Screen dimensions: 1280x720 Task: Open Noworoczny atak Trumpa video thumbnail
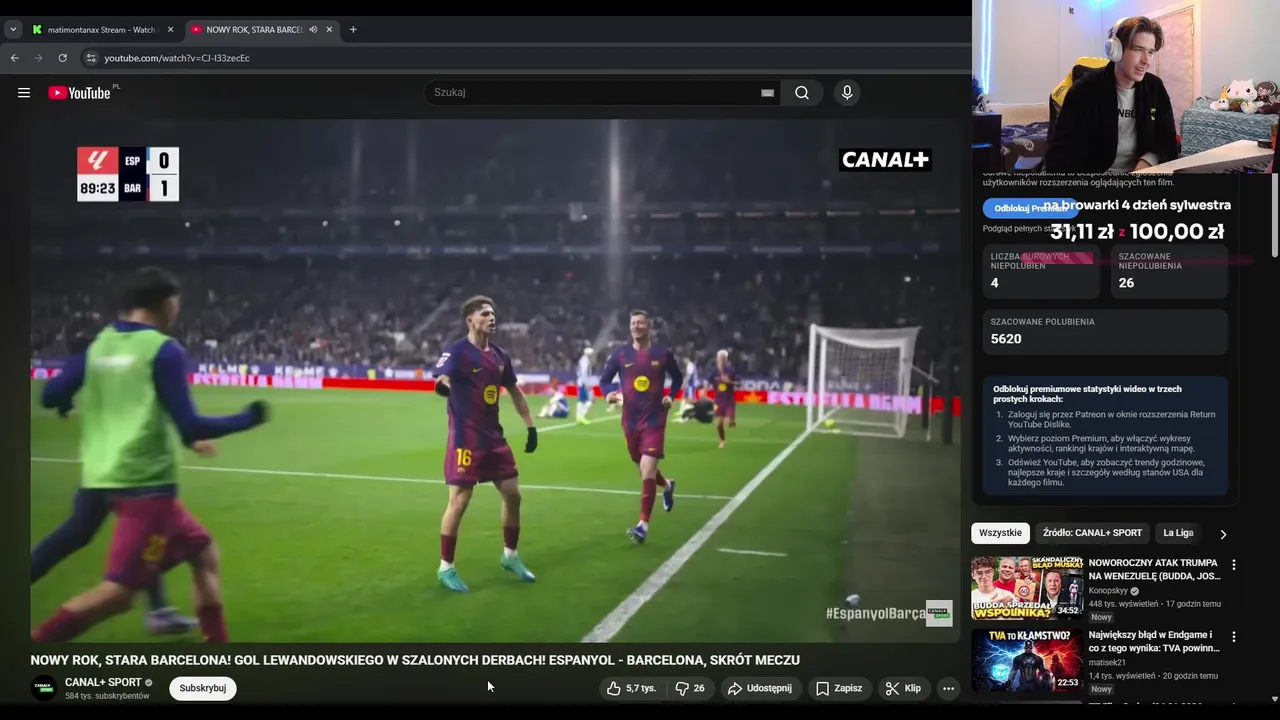pyautogui.click(x=1027, y=588)
